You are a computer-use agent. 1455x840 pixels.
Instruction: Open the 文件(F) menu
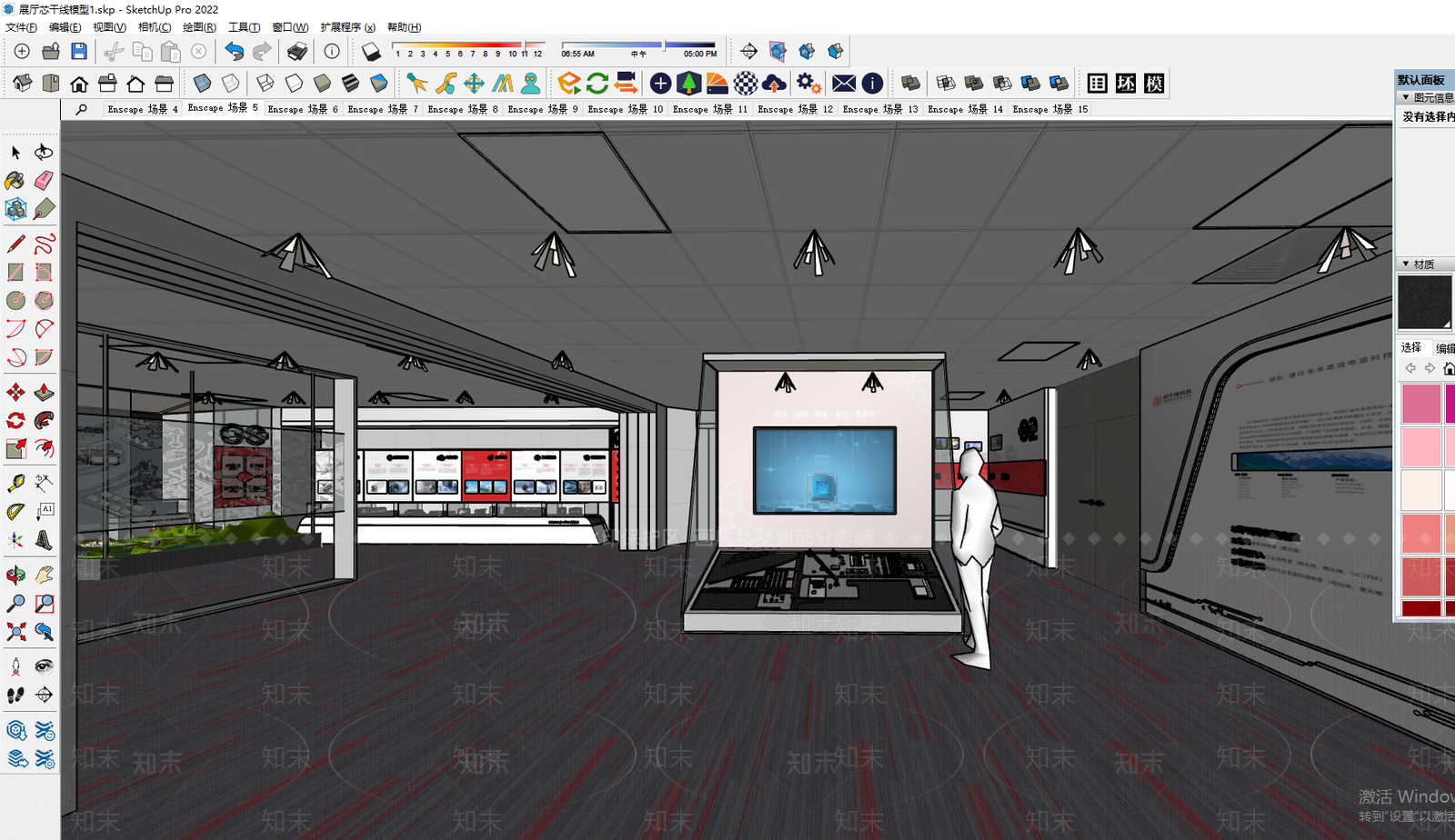point(22,27)
